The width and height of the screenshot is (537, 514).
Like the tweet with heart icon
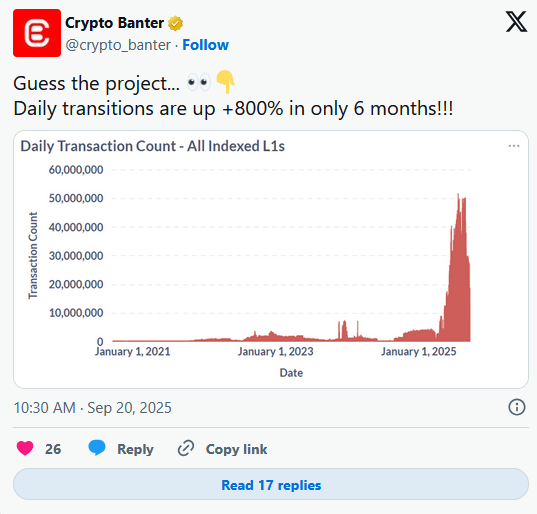(x=25, y=449)
